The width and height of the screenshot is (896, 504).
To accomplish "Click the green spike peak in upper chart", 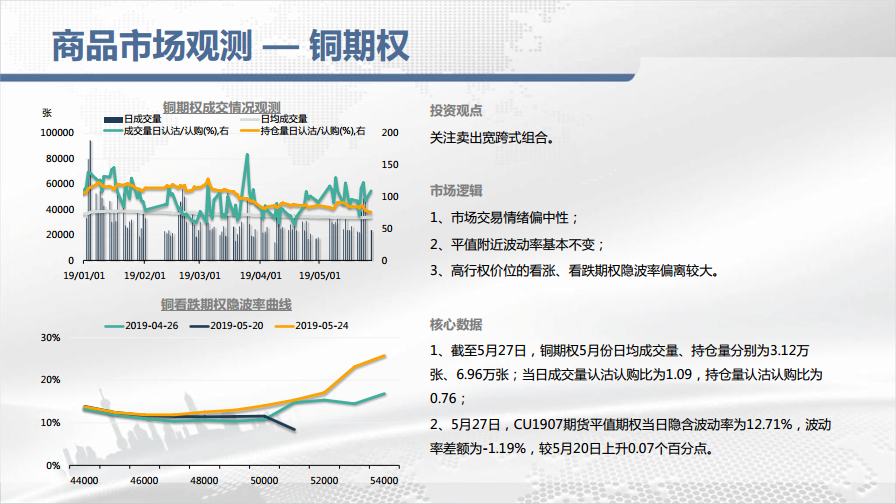I will 247,154.
